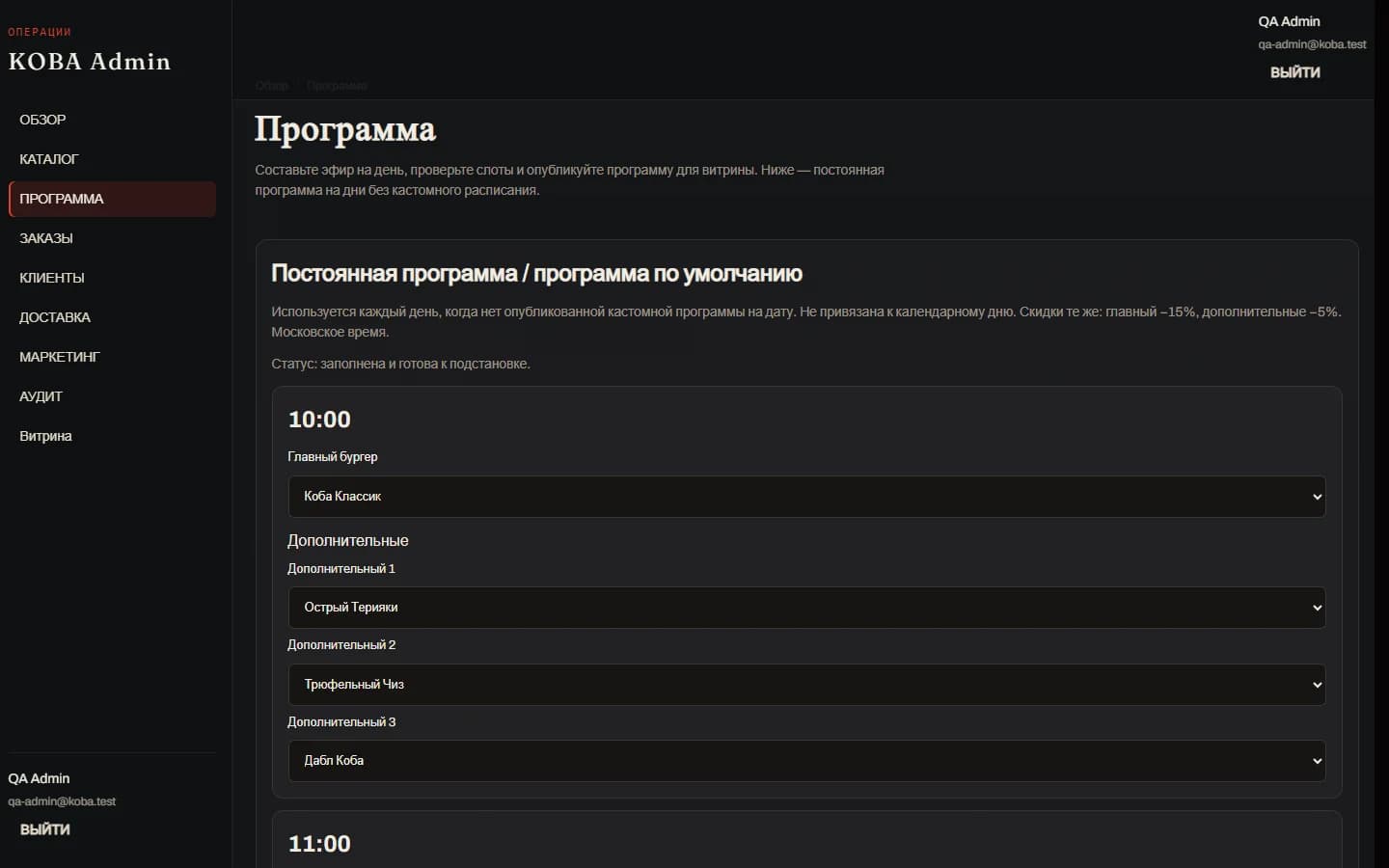1389x868 pixels.
Task: Open ЗАКАЗЫ from the sidebar
Action: (112, 238)
